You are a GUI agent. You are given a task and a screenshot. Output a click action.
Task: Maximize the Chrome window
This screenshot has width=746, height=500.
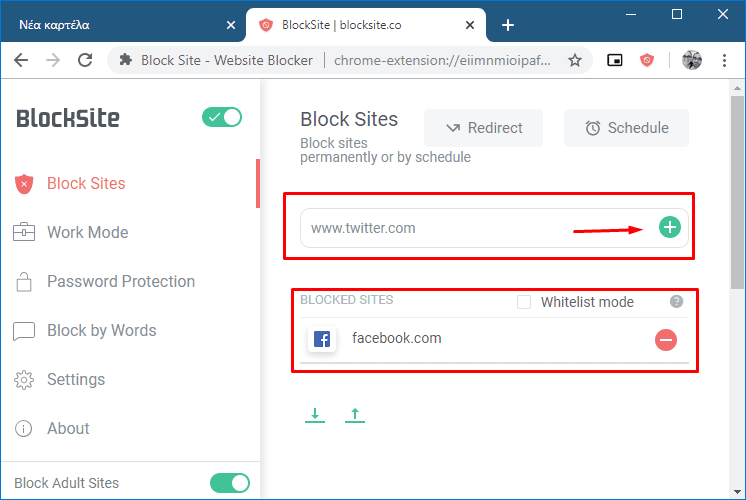click(x=677, y=14)
